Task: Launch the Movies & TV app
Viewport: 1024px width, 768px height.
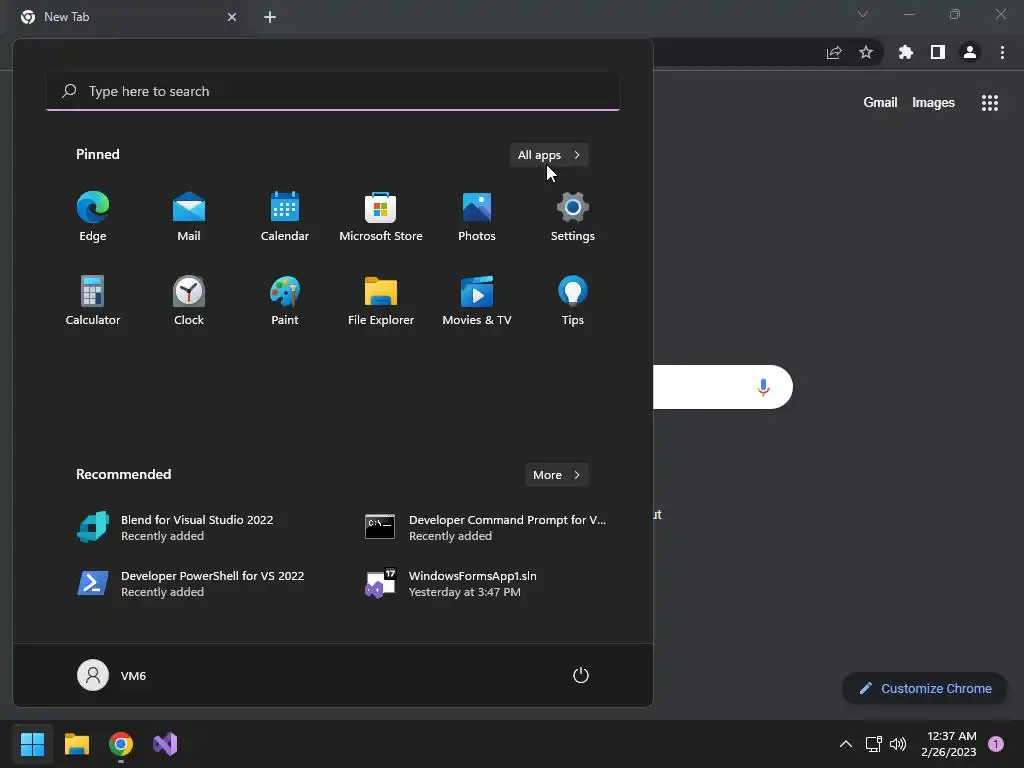Action: (x=477, y=300)
